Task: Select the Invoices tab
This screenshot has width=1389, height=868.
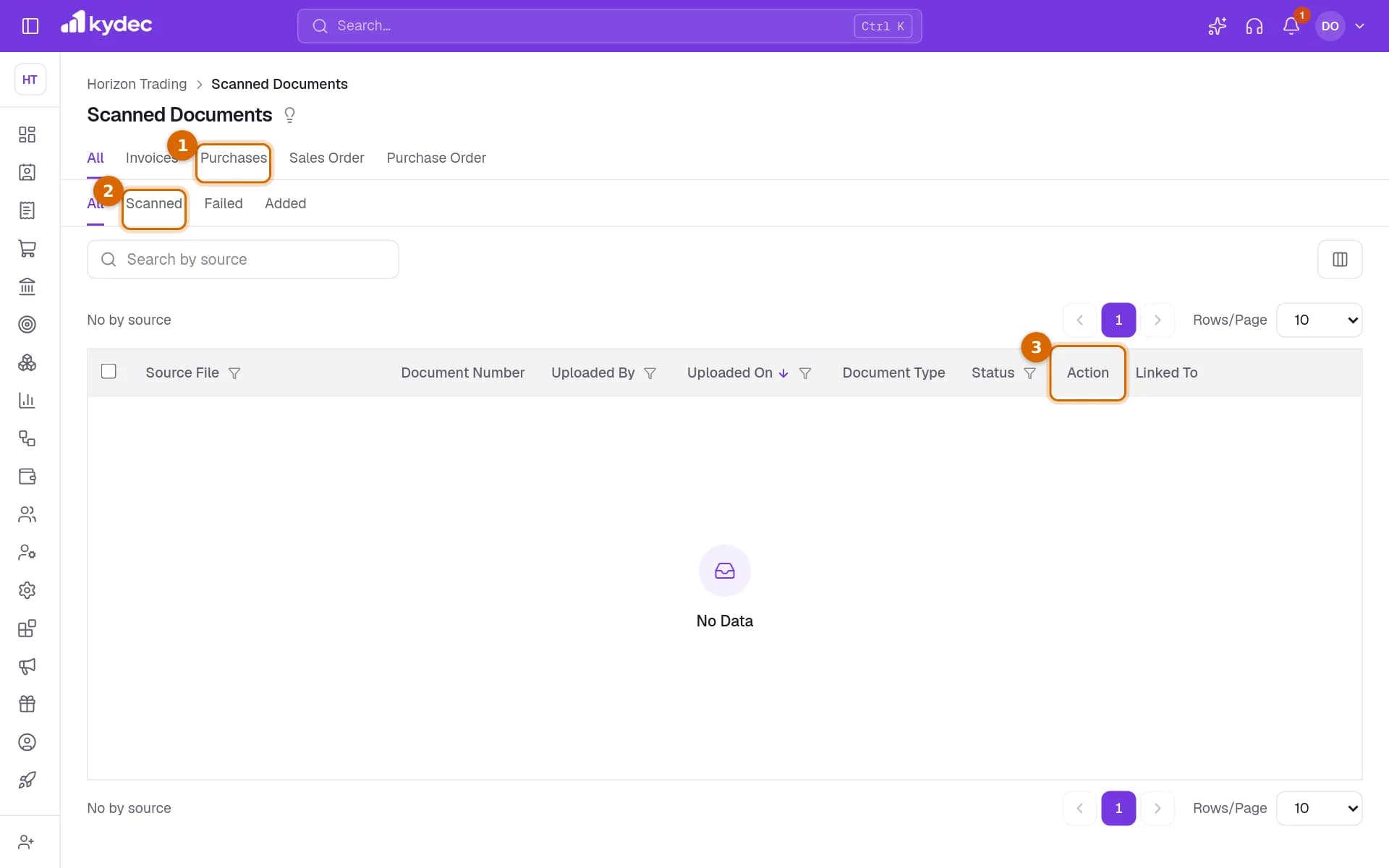Action: 151,158
